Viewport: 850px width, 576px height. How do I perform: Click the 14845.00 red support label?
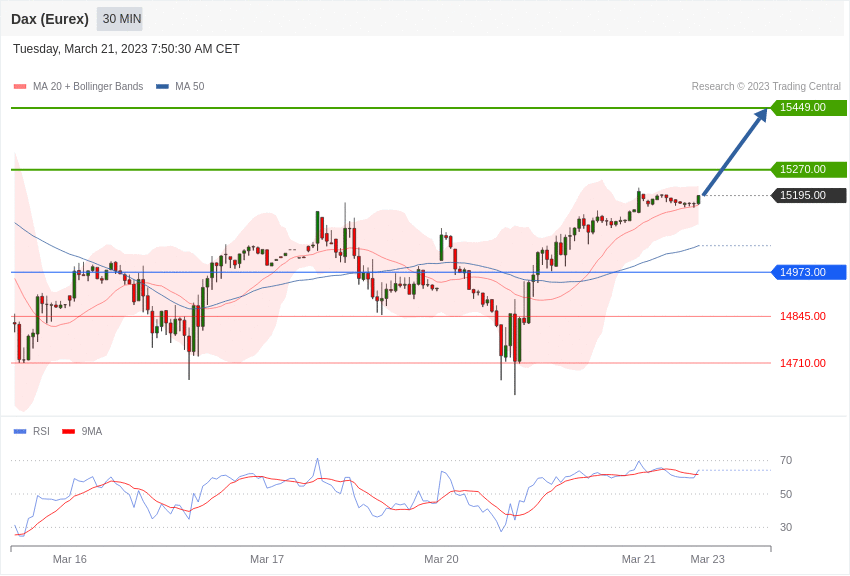tap(803, 316)
